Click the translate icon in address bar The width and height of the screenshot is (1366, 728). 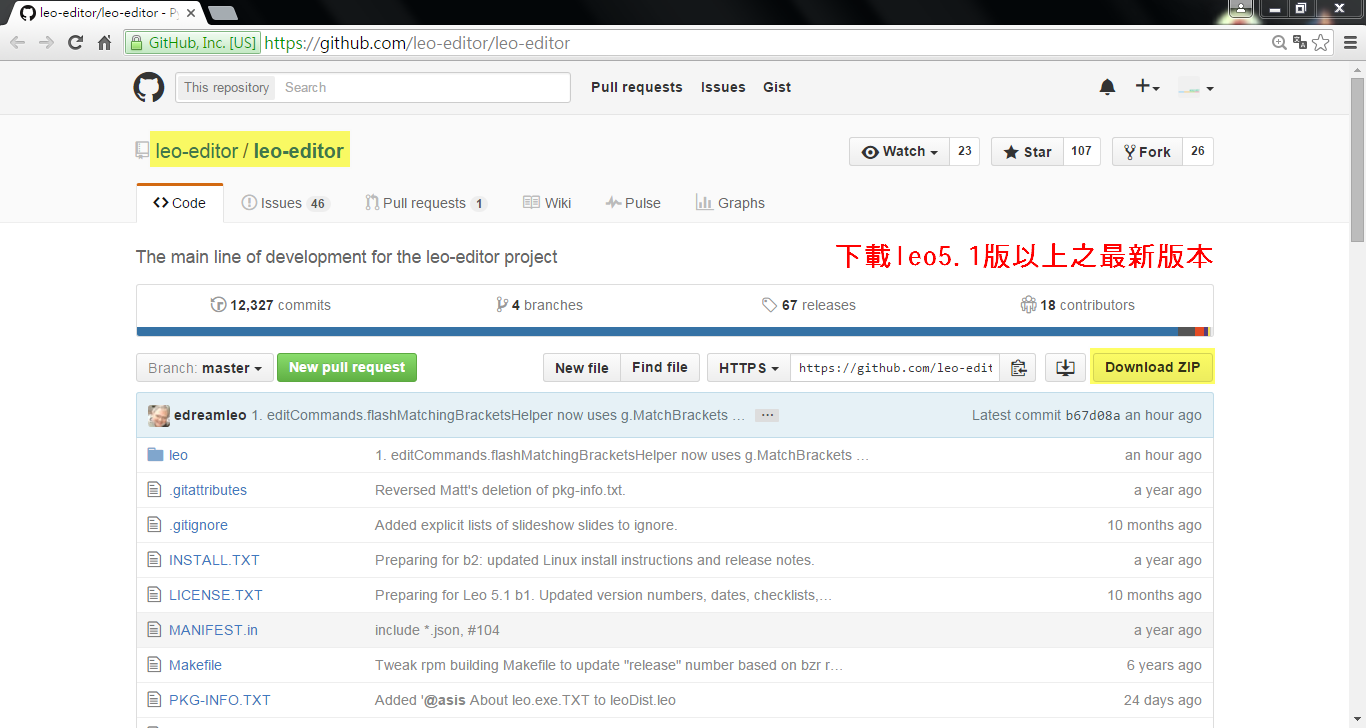[1300, 42]
